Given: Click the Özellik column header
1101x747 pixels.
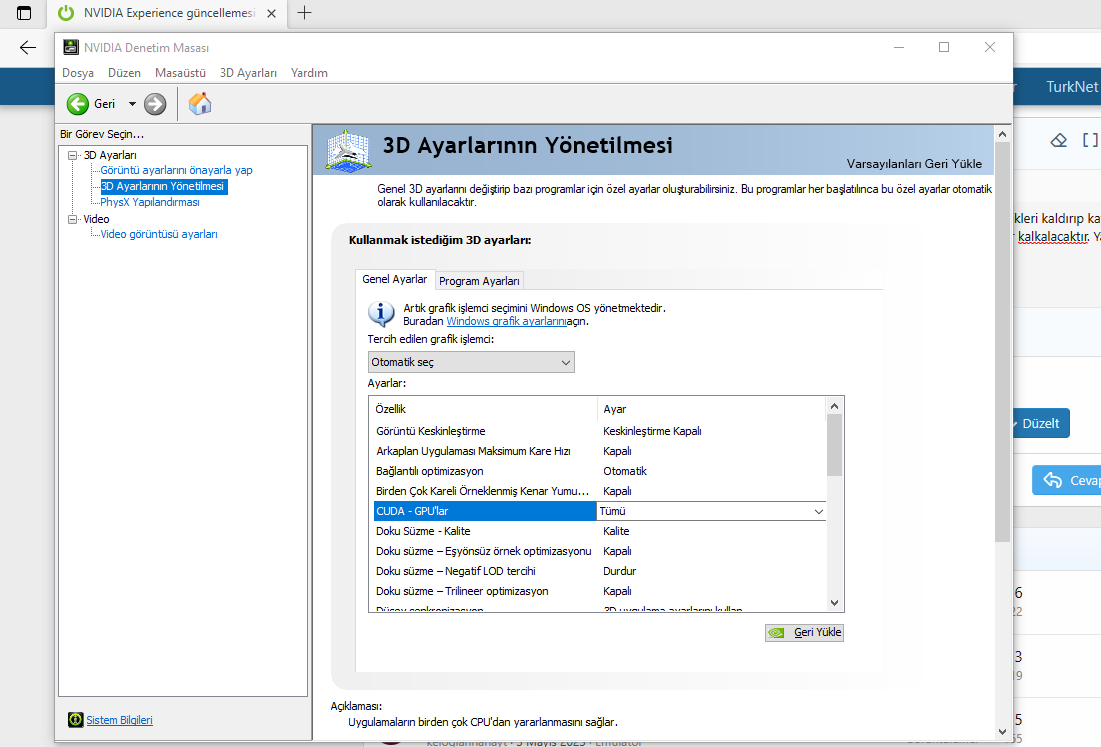Looking at the screenshot, I should 483,409.
